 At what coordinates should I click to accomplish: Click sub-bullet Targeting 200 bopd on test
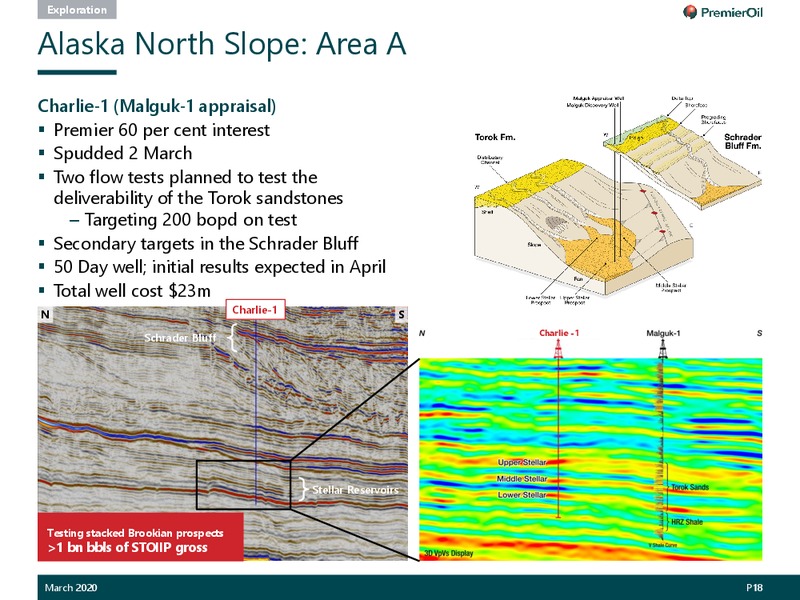[x=191, y=220]
